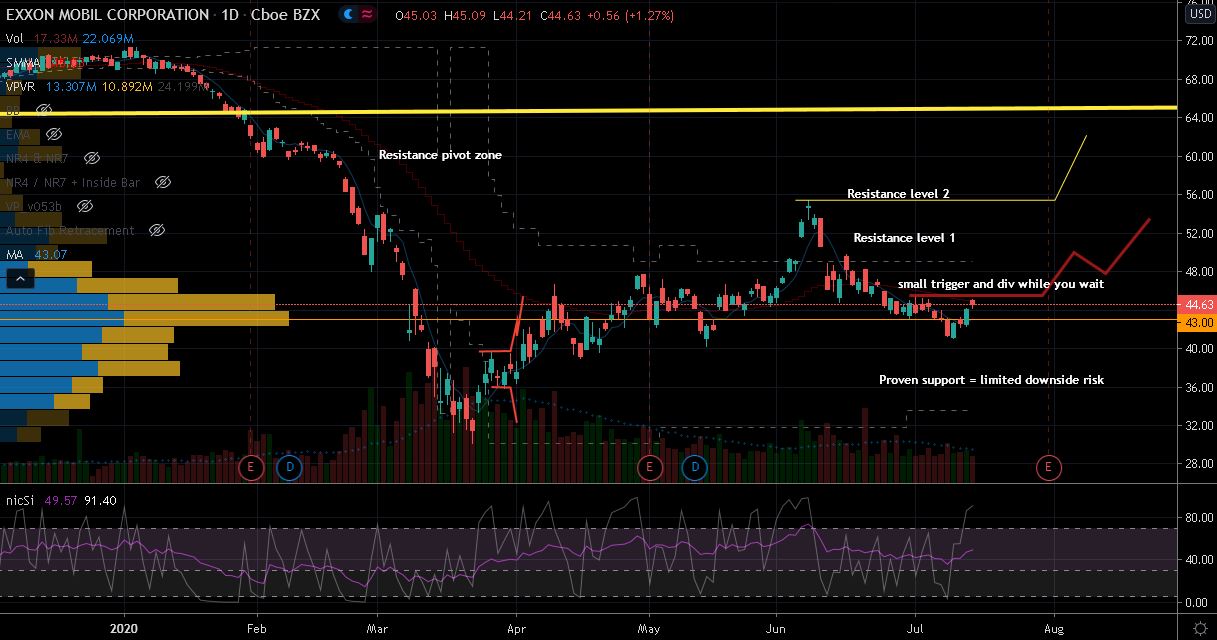Select the MA 43.07 indicator legend
The height and width of the screenshot is (640, 1217).
35,254
